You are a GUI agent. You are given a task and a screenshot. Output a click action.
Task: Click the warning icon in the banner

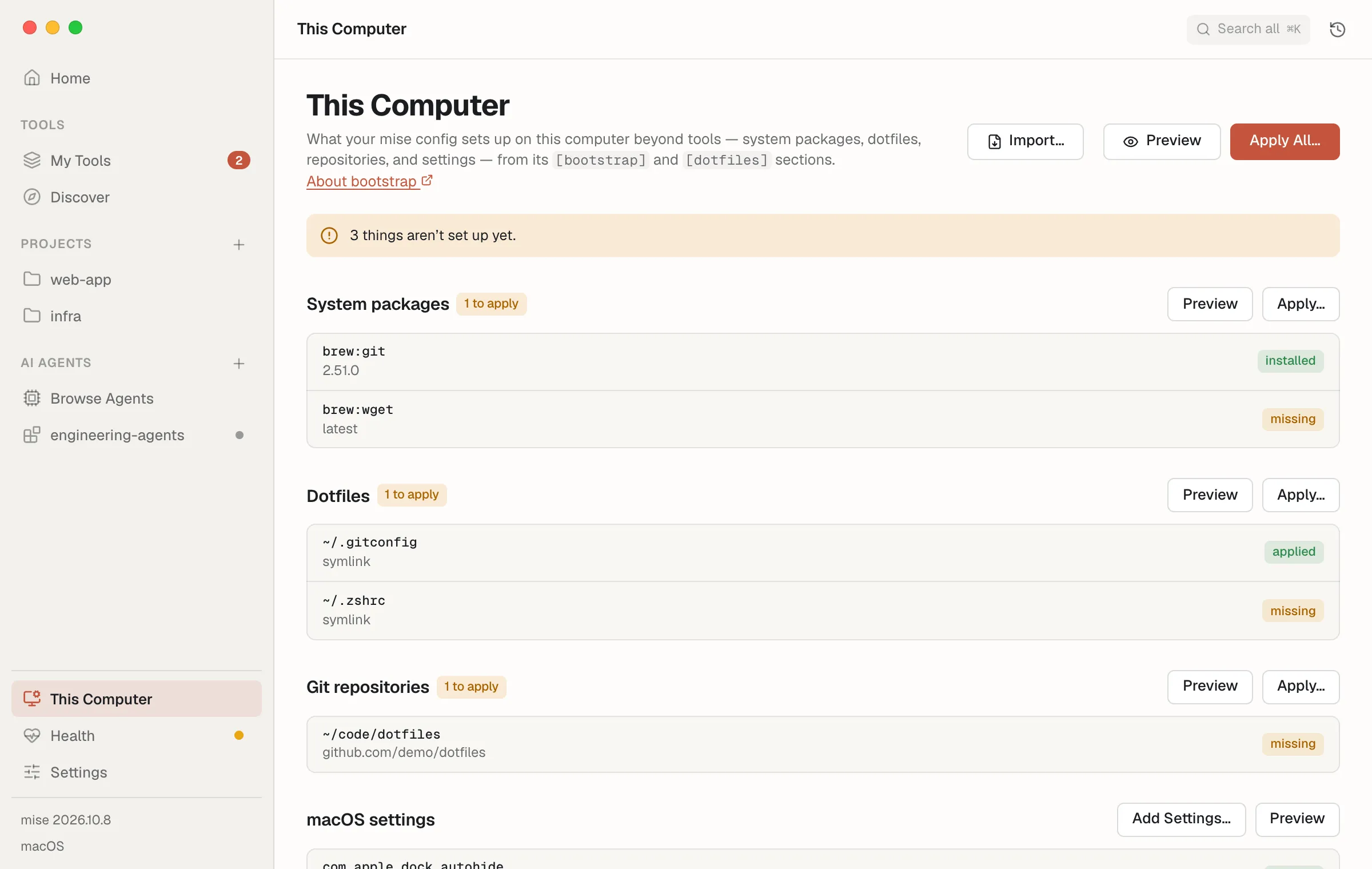click(329, 236)
